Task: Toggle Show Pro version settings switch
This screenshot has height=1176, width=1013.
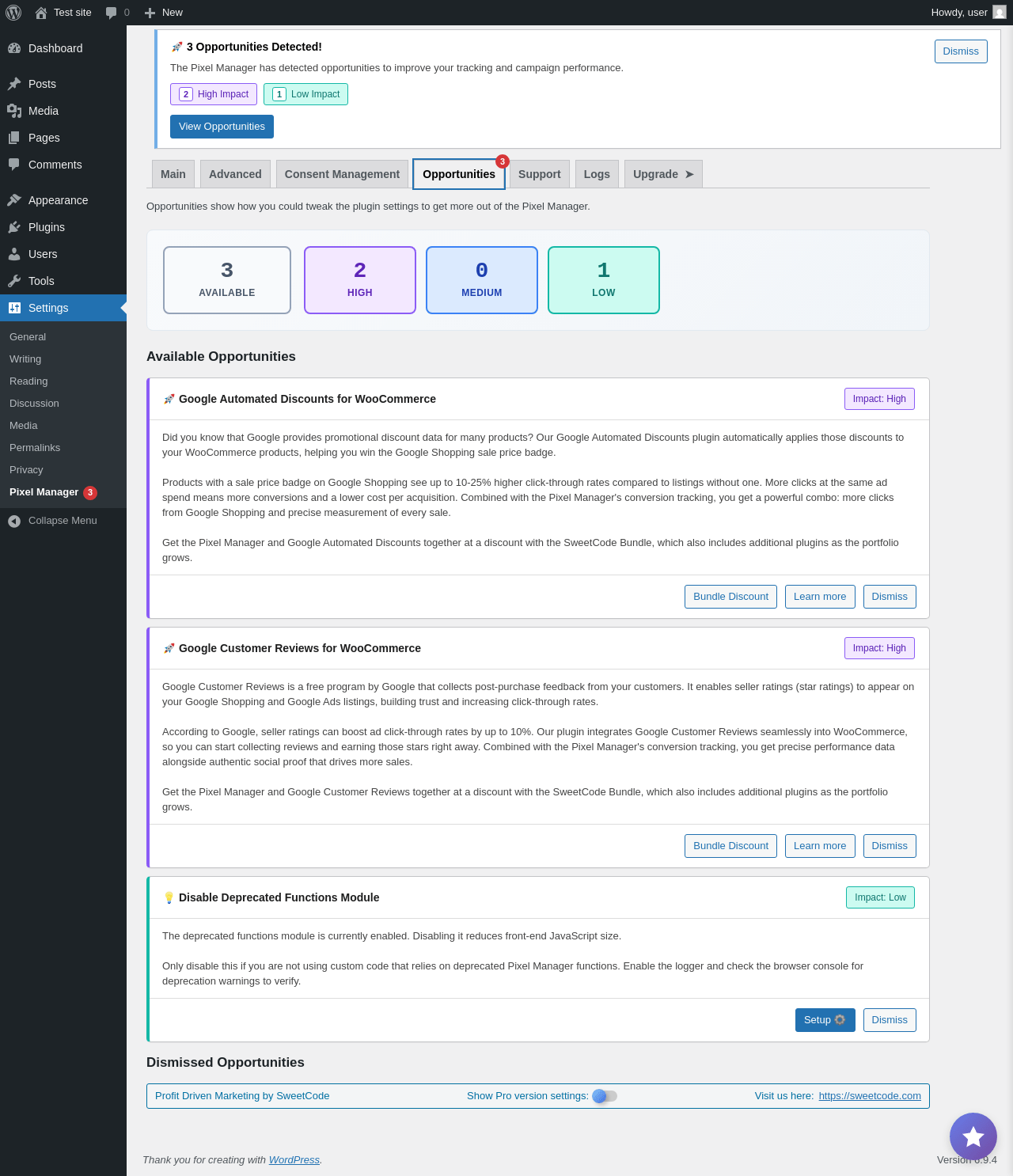Action: [605, 1096]
